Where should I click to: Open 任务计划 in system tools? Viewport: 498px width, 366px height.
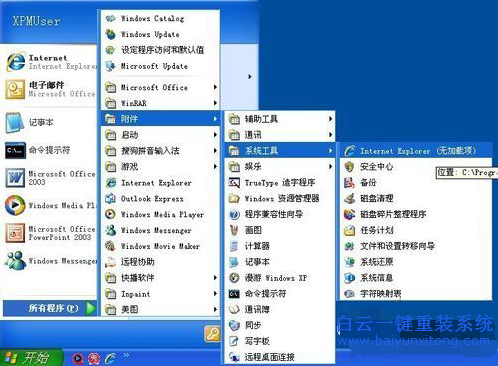[416, 230]
